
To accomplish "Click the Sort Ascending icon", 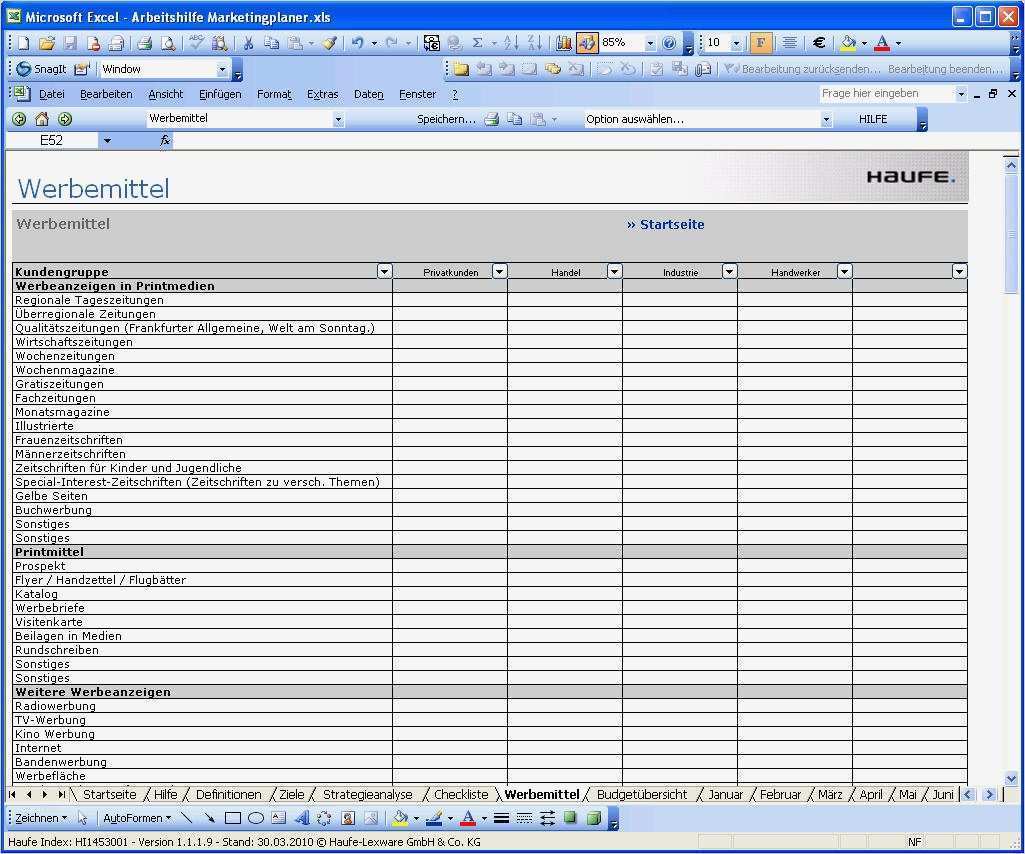I will pos(513,43).
